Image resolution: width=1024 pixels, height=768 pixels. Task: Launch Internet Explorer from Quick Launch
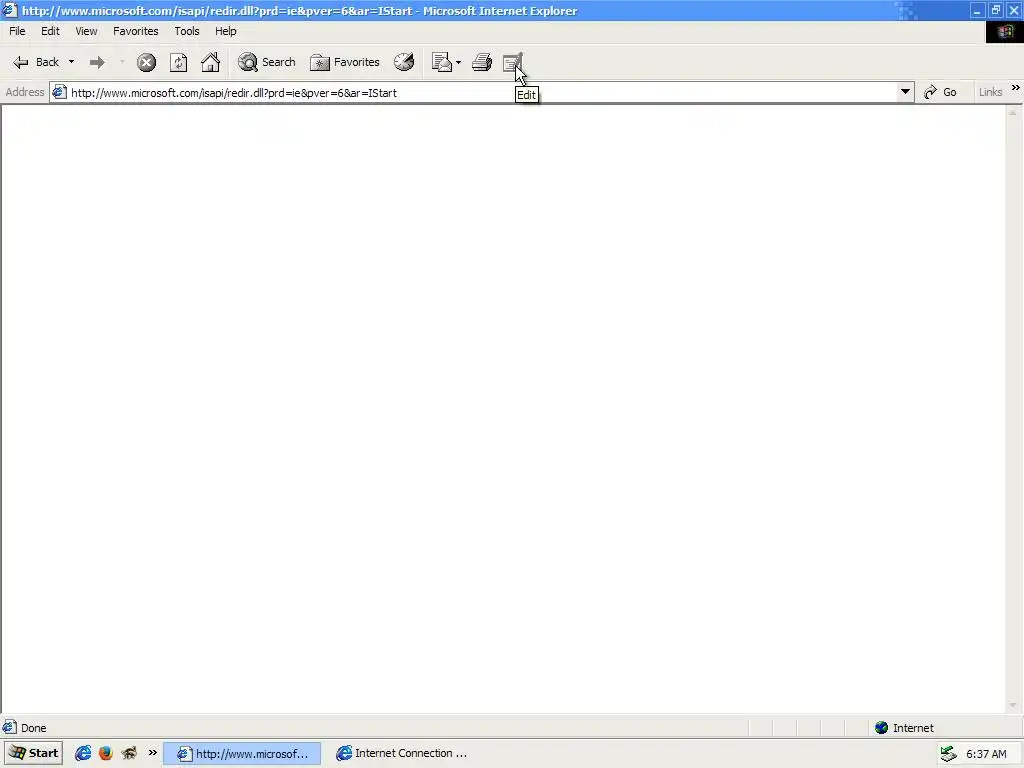(83, 753)
